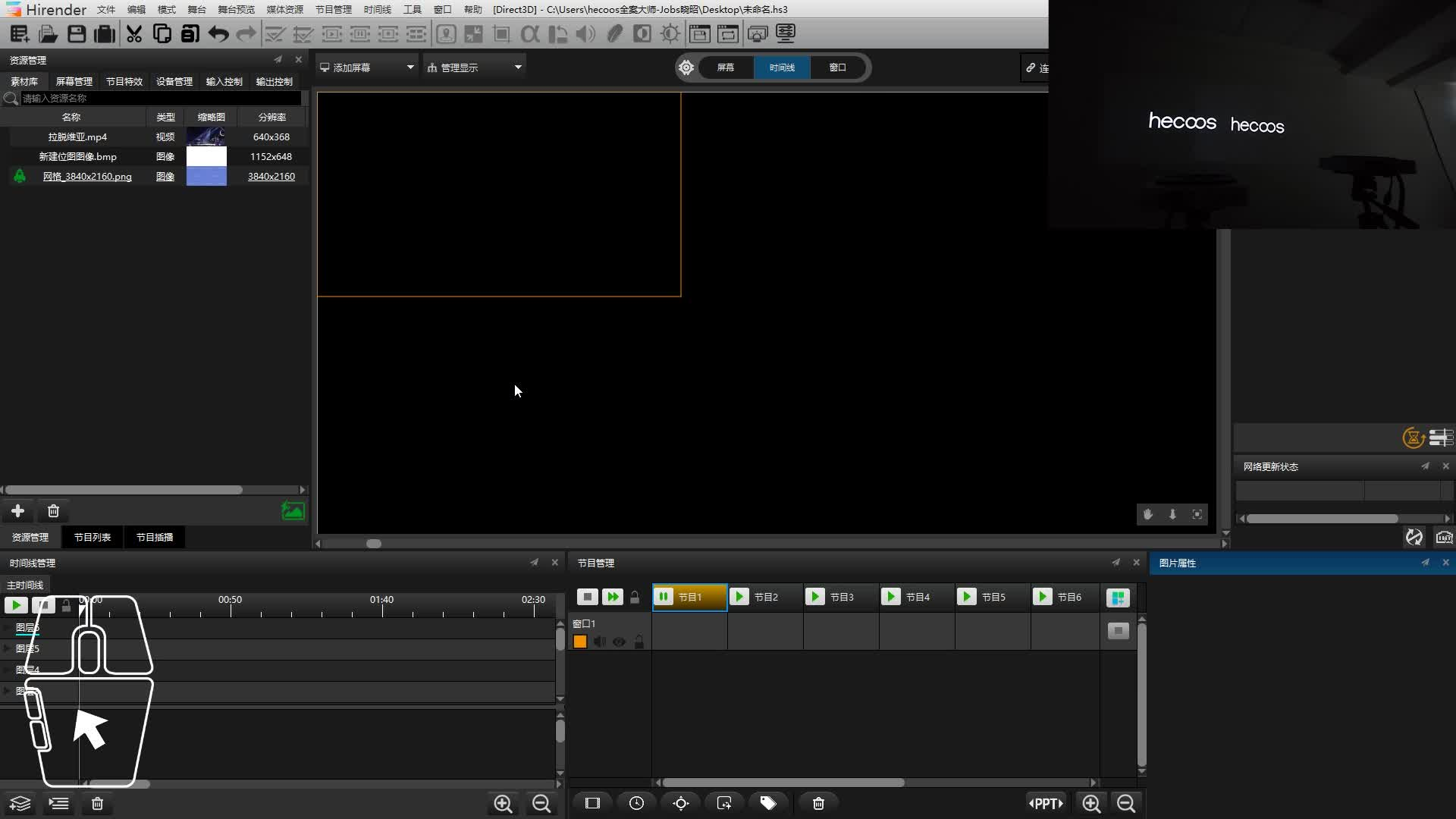Viewport: 1456px width, 819px height.
Task: Mute 窗口1 with its speaker icon
Action: point(599,642)
